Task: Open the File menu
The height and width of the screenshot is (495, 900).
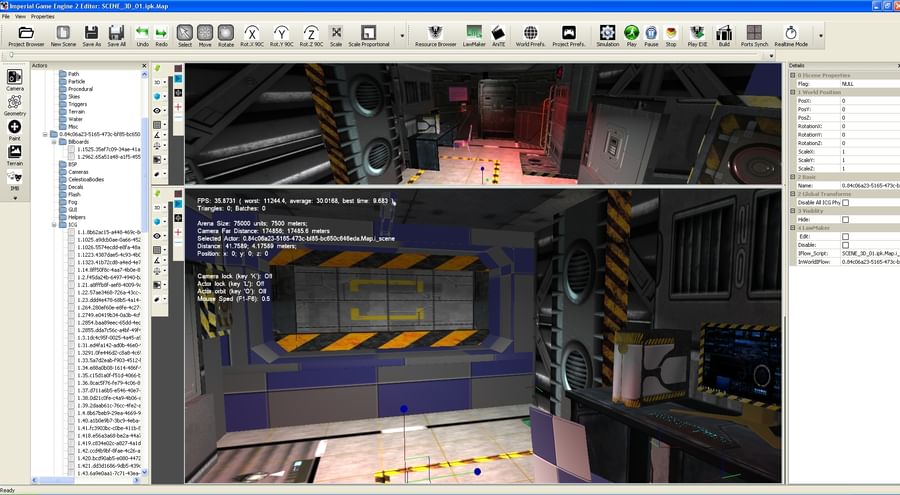Action: [x=6, y=17]
